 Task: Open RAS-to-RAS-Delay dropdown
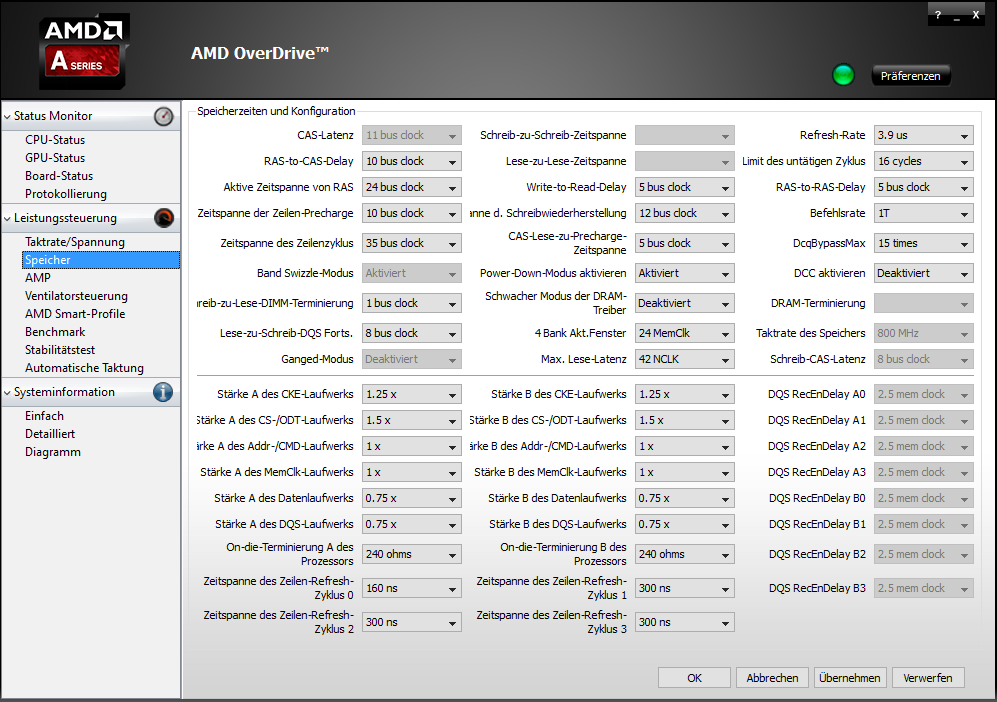coord(924,188)
